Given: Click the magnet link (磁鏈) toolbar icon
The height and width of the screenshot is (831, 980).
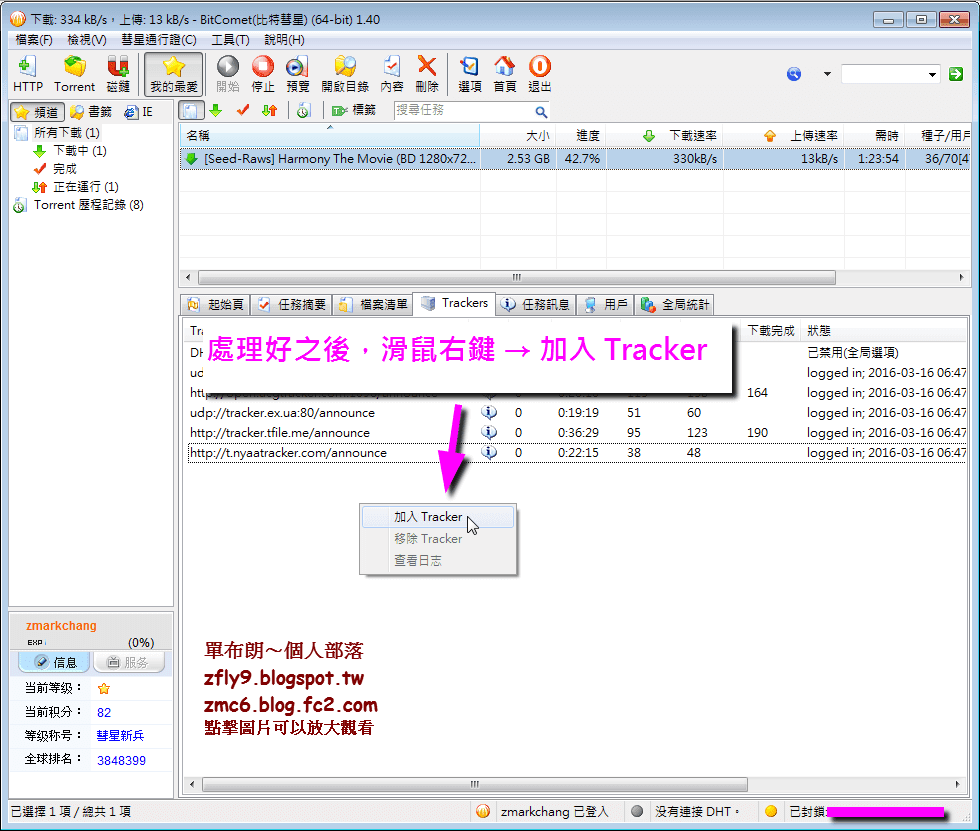Looking at the screenshot, I should 118,74.
